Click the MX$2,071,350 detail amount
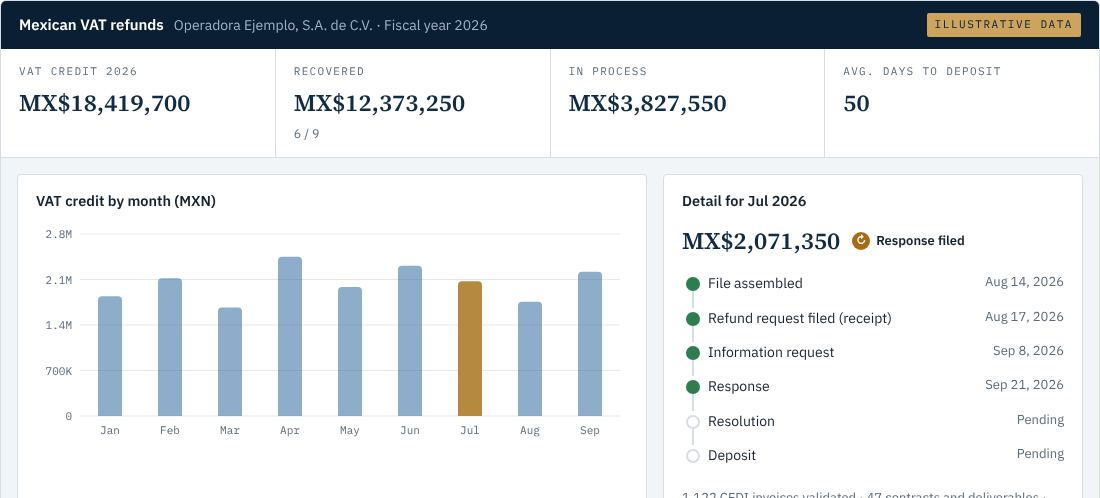The image size is (1100, 498). click(x=760, y=241)
